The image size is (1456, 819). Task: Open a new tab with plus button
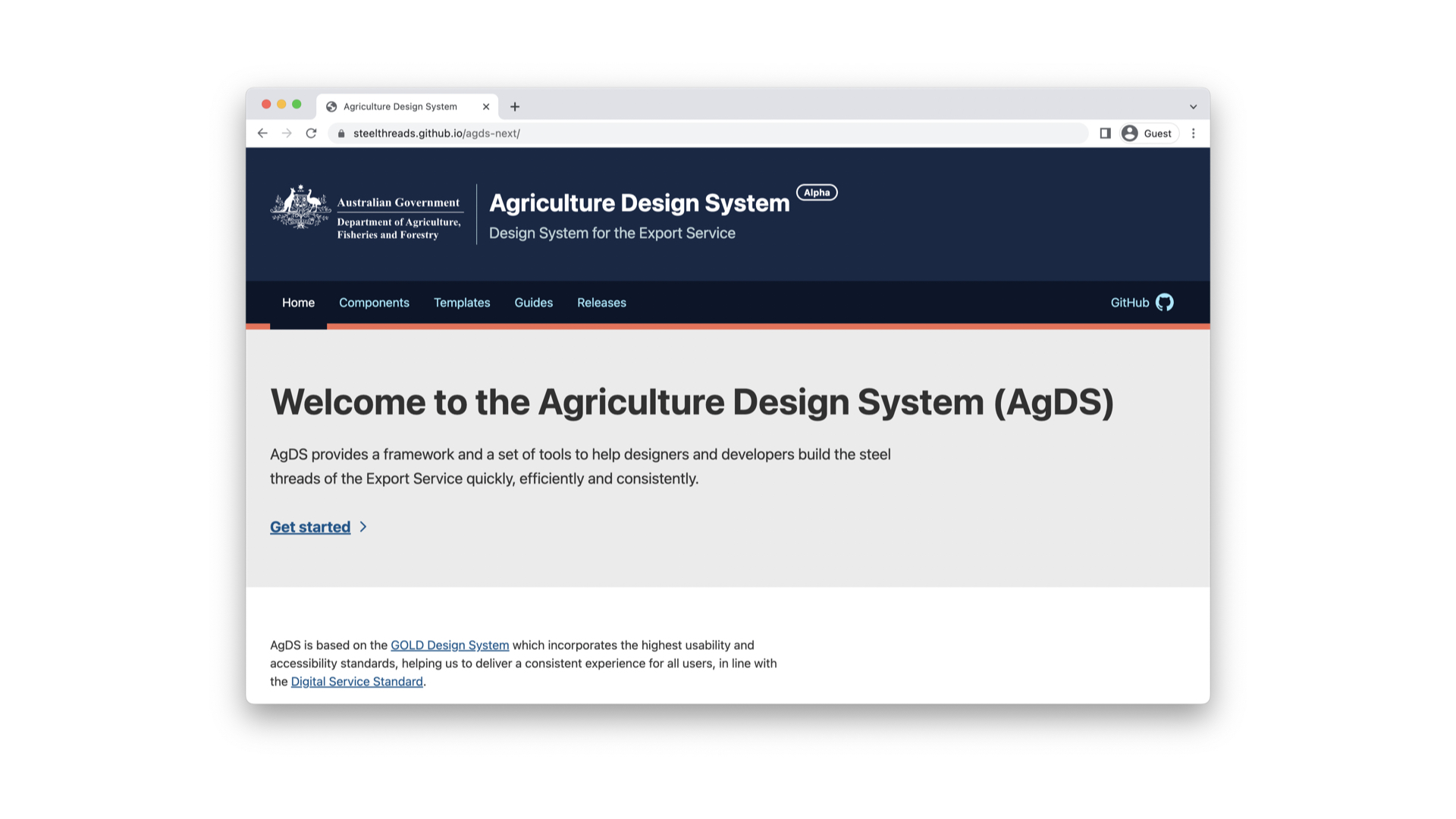[x=515, y=107]
